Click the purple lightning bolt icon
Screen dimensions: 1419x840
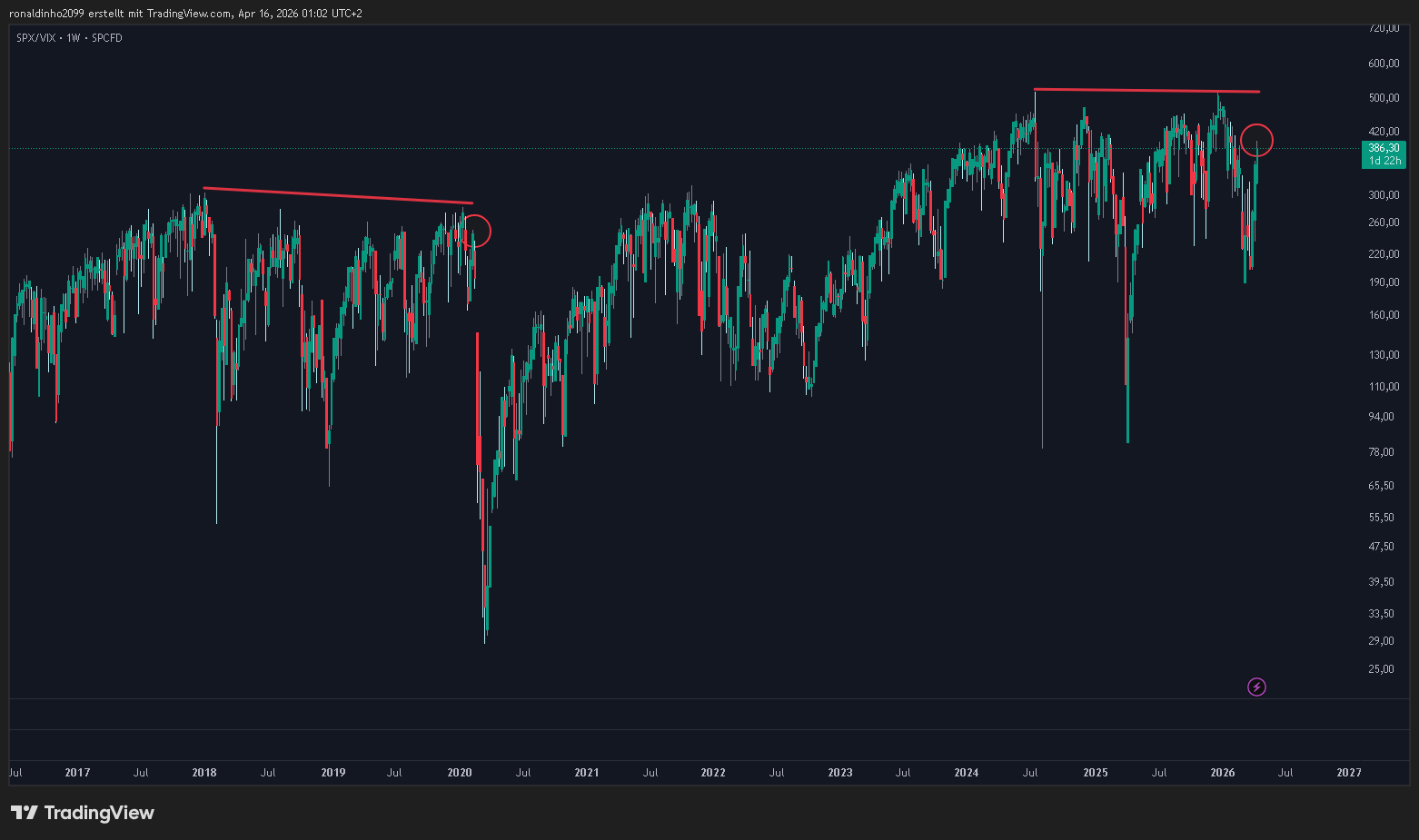(x=1256, y=687)
